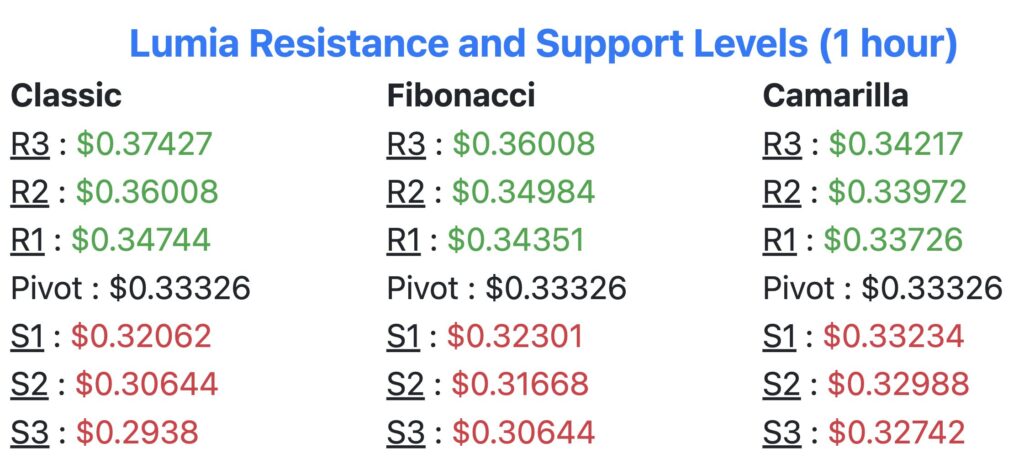This screenshot has width=1024, height=464.
Task: Click the Classic pivot value $0.33326
Action: [x=180, y=288]
